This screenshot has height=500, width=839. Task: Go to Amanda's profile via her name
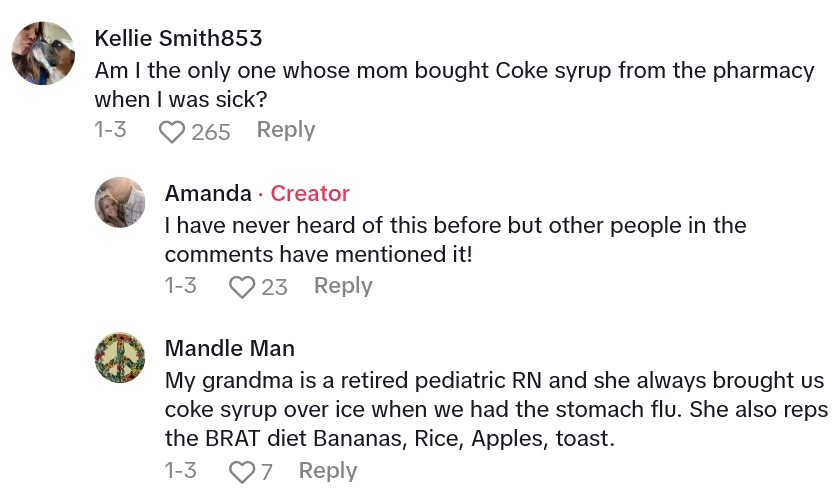(x=208, y=193)
